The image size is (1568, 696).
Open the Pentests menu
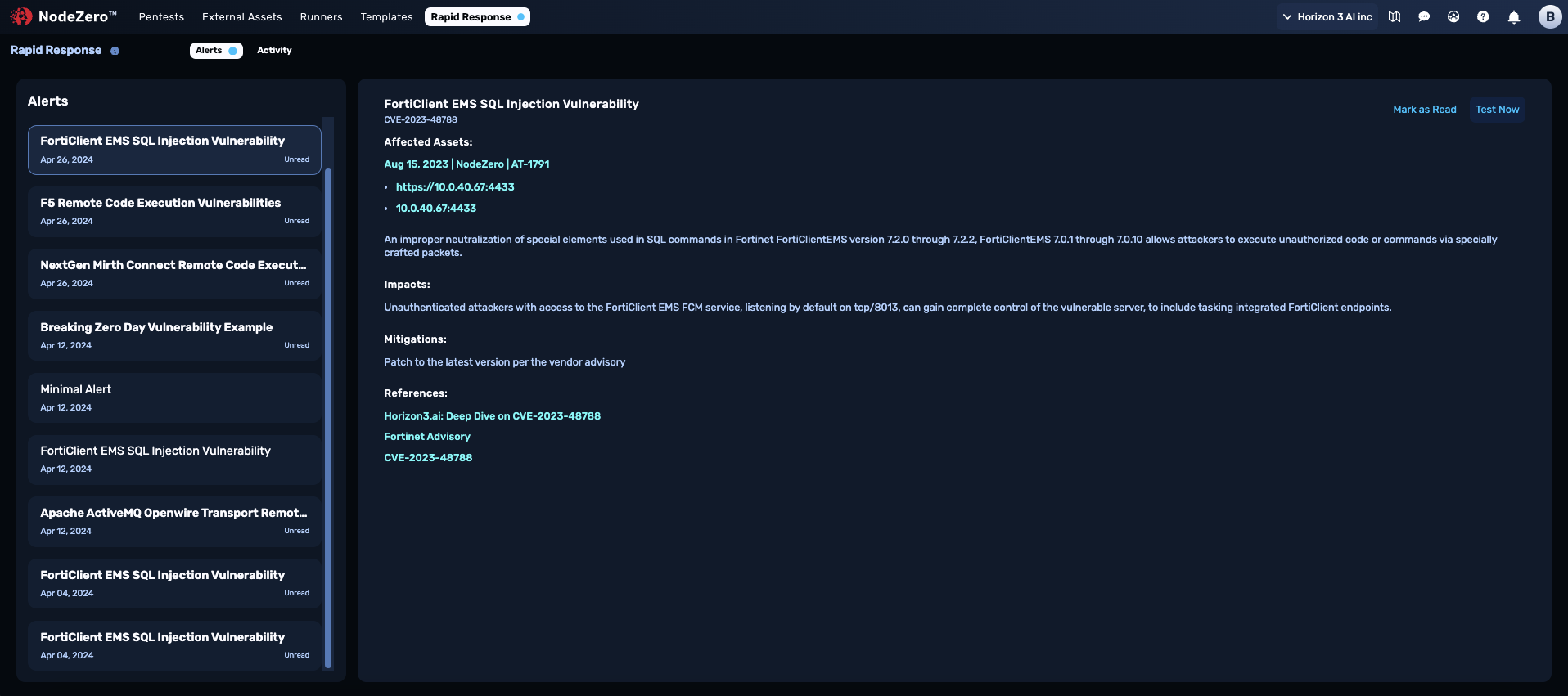pyautogui.click(x=161, y=16)
